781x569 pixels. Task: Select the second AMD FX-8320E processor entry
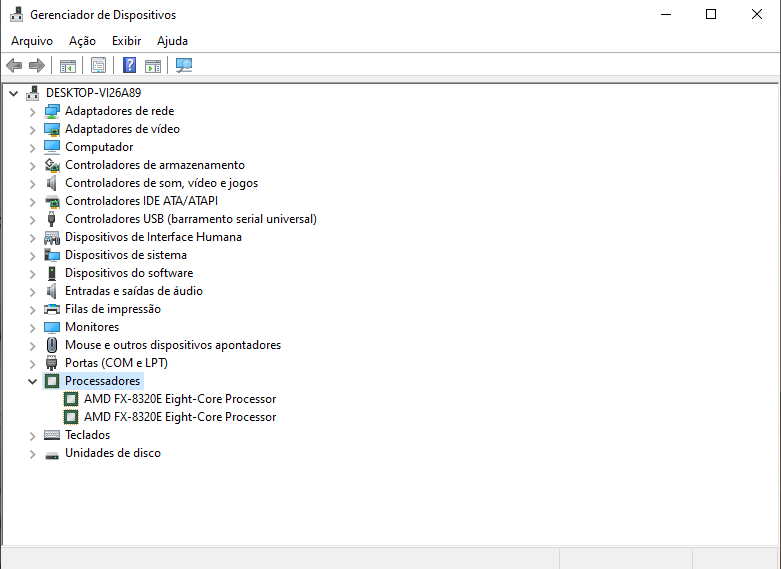[180, 417]
